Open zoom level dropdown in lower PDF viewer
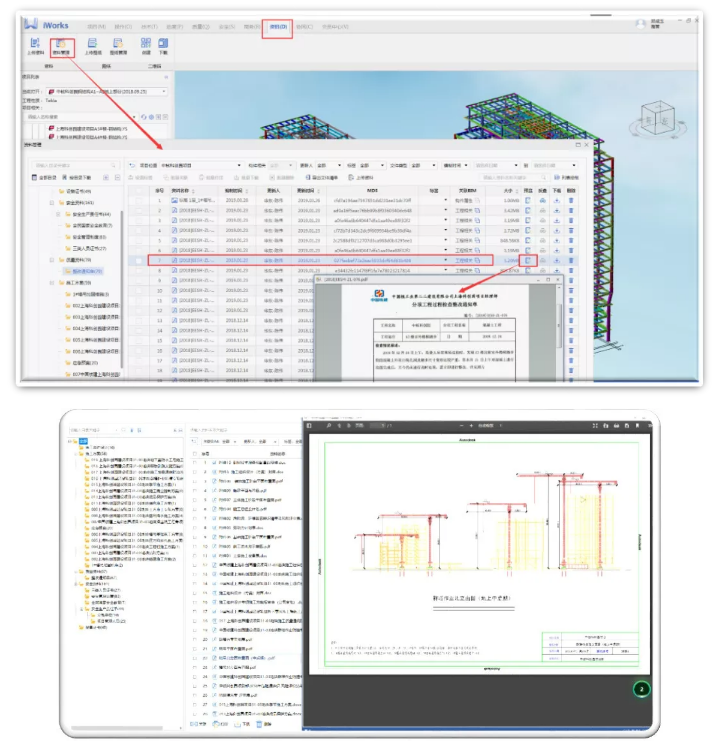 click(x=490, y=425)
